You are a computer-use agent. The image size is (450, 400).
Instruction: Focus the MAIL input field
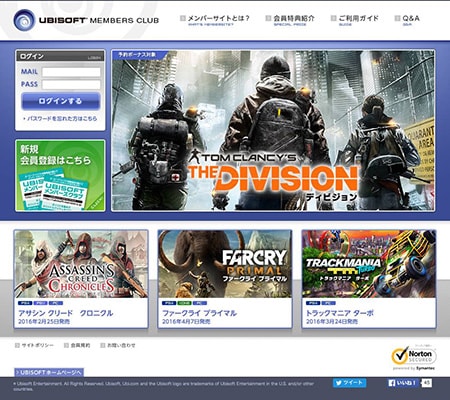tap(71, 72)
